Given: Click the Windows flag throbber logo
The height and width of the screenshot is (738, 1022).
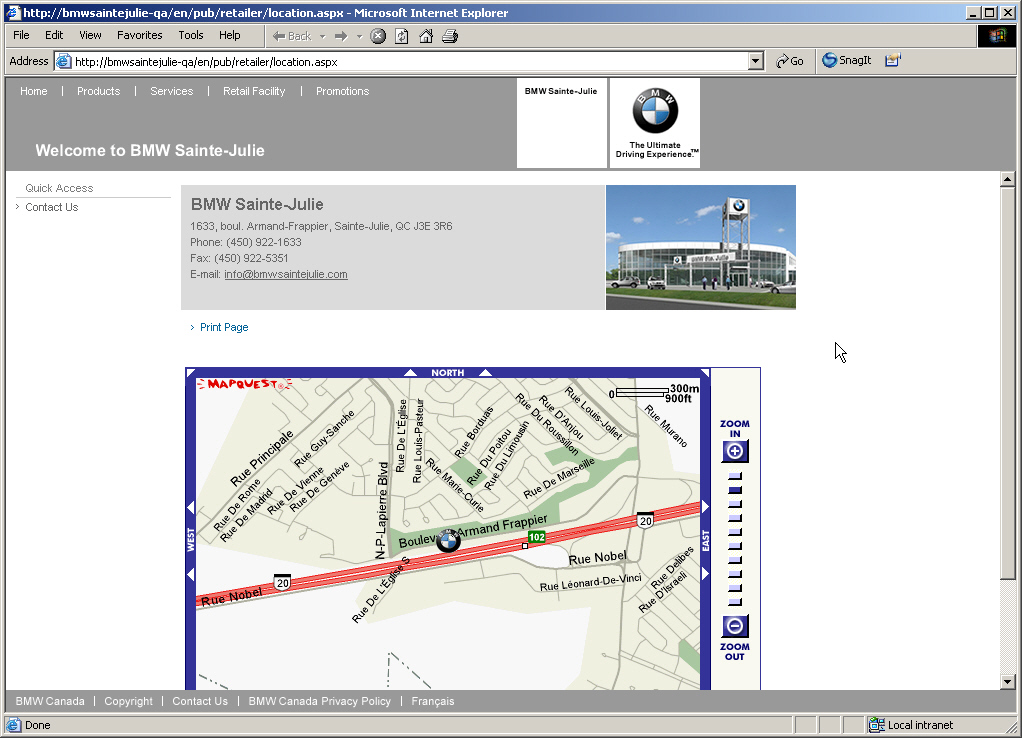Looking at the screenshot, I should (x=997, y=36).
